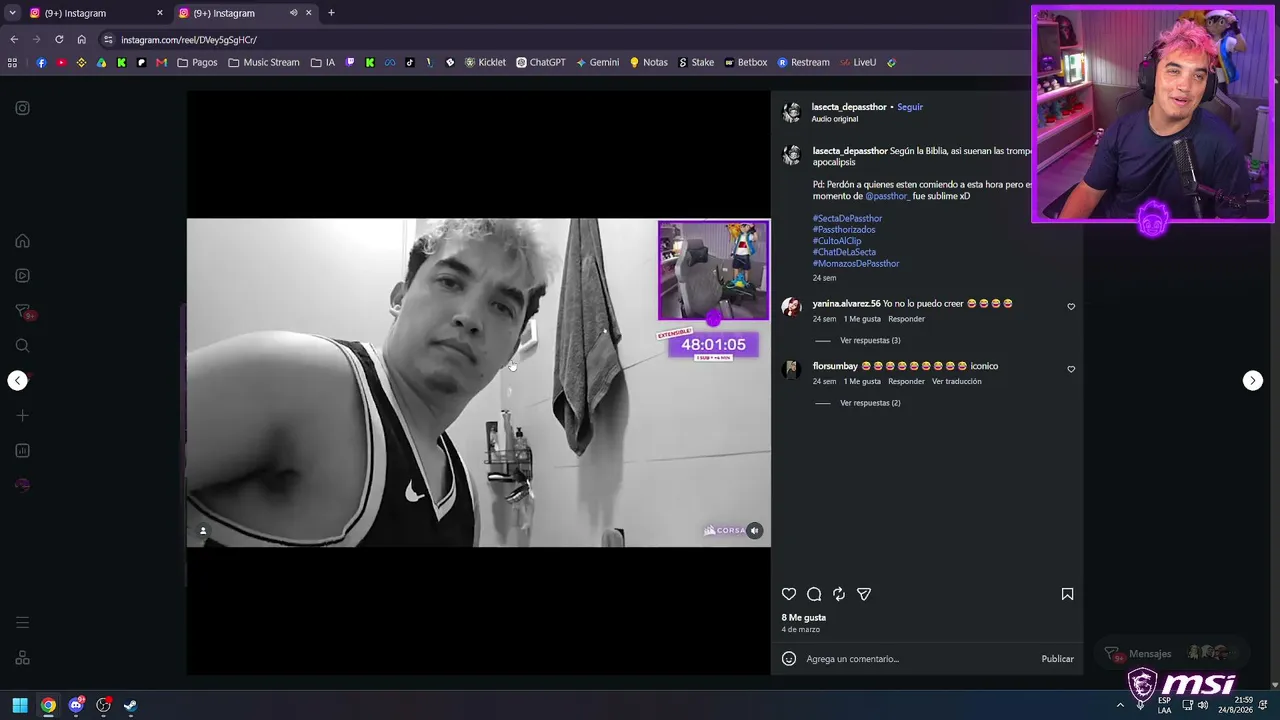This screenshot has width=1280, height=720.
Task: Reload the page in Chrome
Action: coord(59,40)
